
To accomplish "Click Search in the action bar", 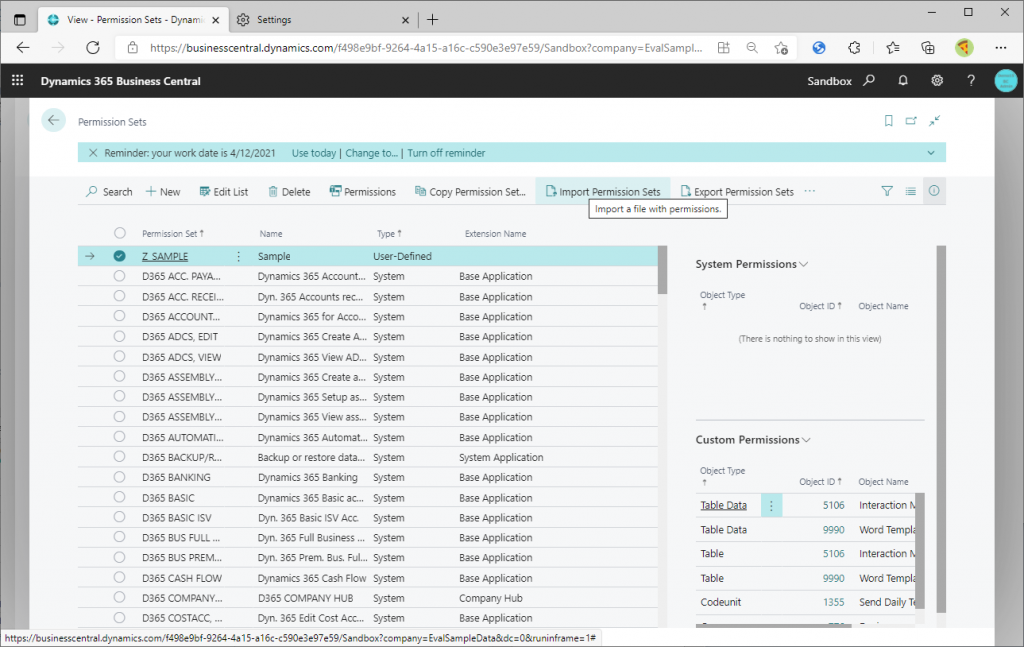I will click(x=109, y=191).
